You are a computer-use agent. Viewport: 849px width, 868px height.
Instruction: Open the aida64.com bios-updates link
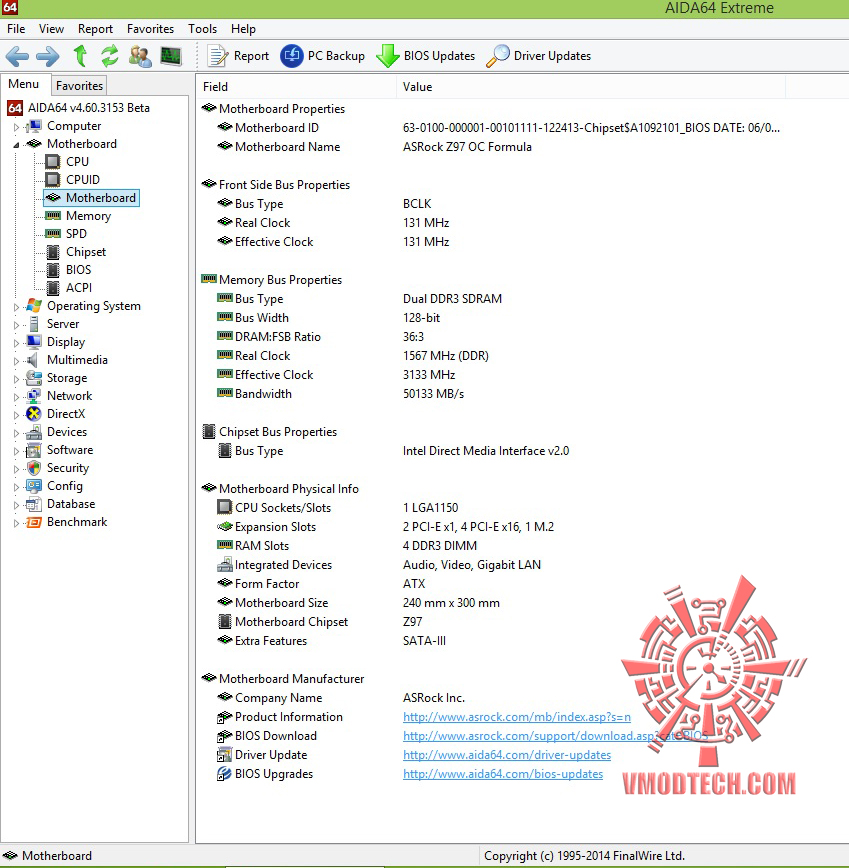(503, 774)
